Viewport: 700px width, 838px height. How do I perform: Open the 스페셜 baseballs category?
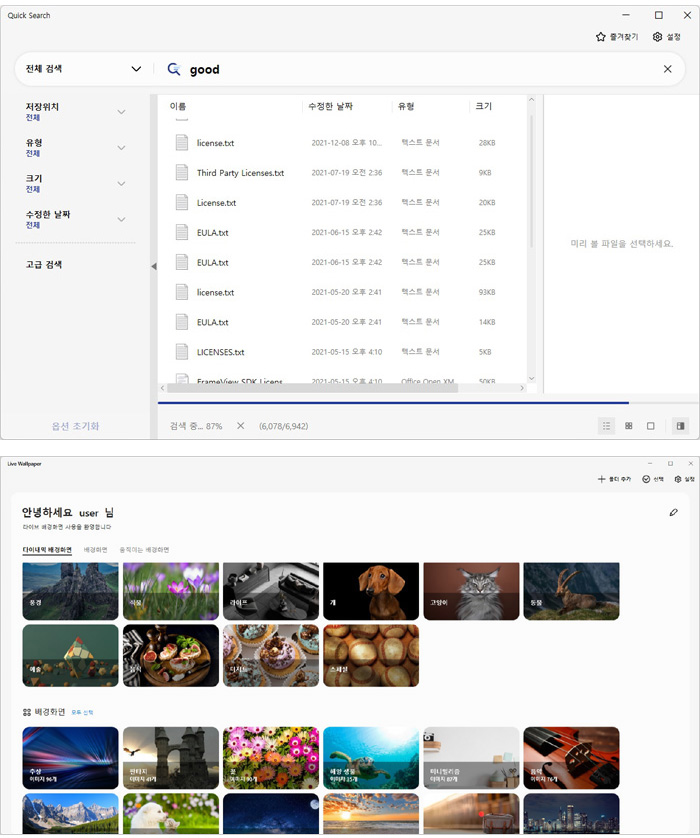[371, 656]
